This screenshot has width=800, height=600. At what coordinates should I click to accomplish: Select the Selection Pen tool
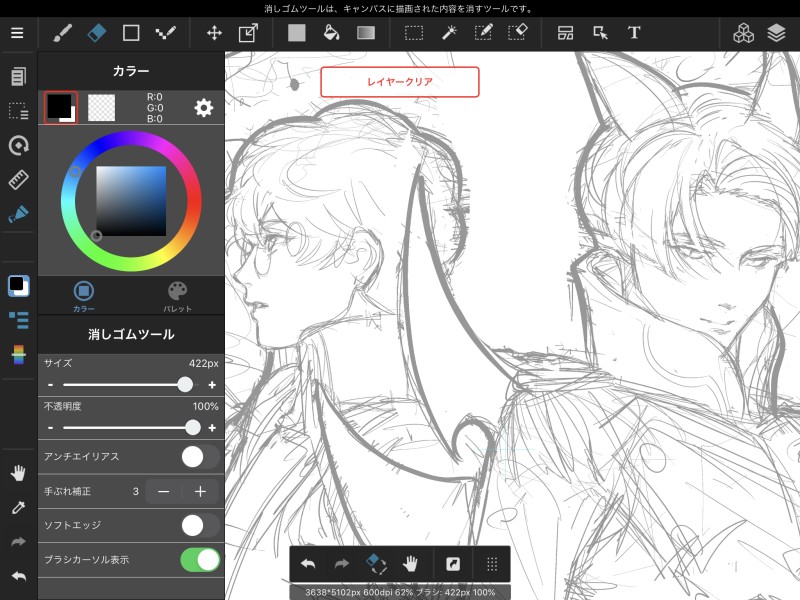point(483,33)
